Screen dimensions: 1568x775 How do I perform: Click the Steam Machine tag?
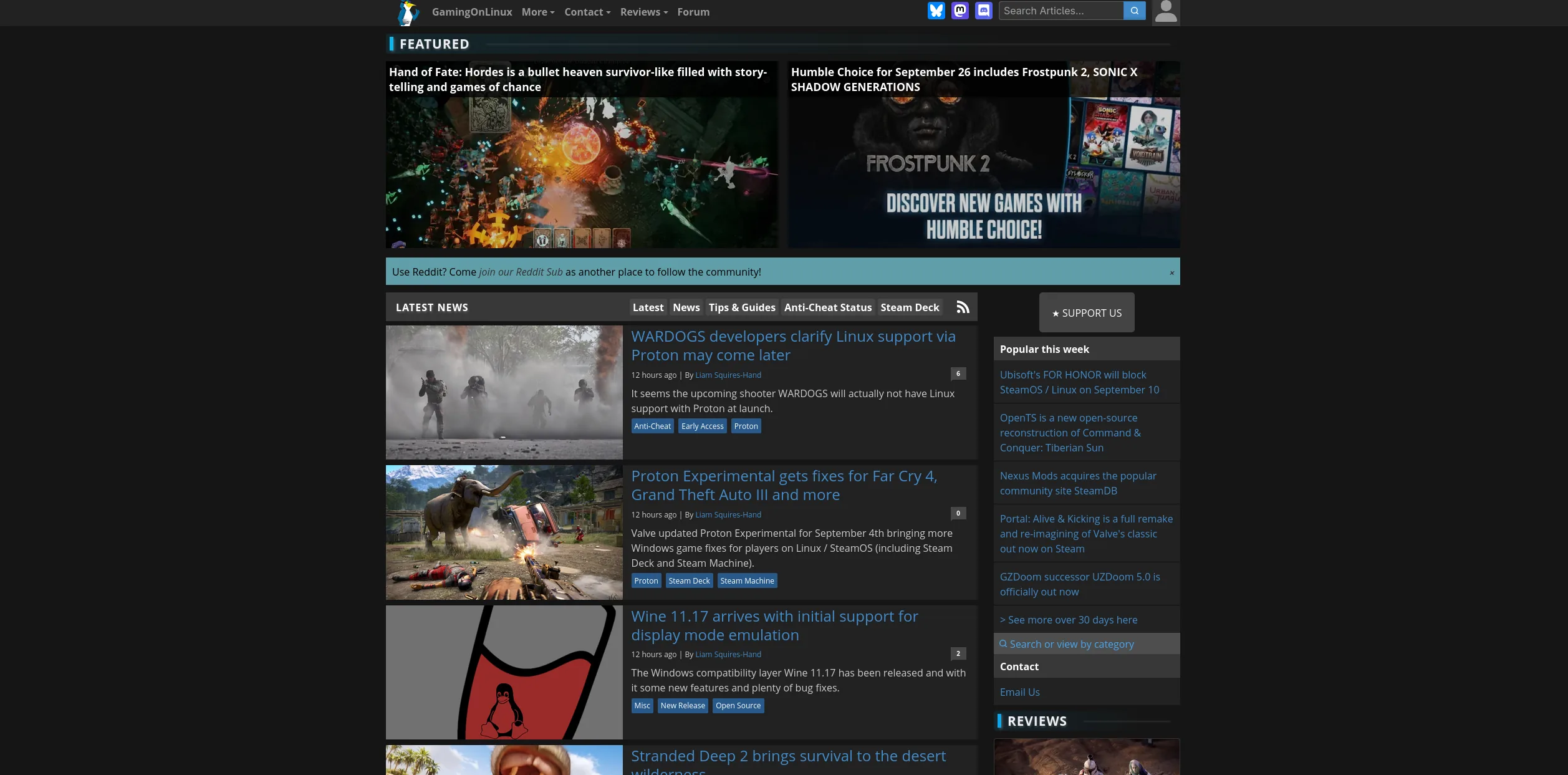[x=747, y=580]
